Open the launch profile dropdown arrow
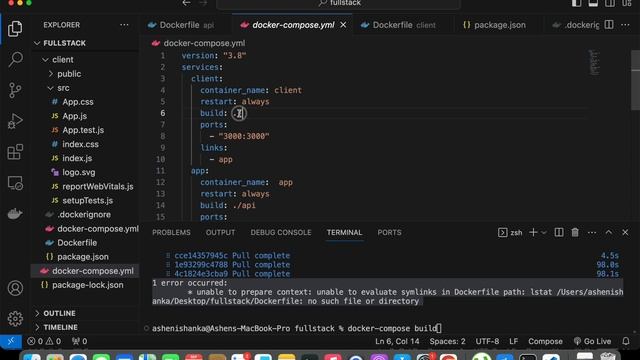Image resolution: width=640 pixels, height=360 pixels. (x=544, y=233)
